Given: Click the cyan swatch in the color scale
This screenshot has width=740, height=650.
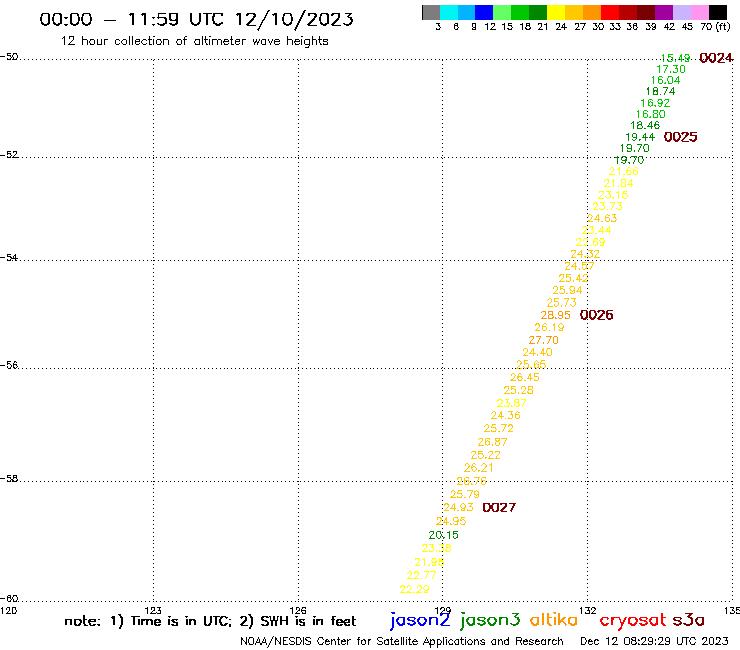Looking at the screenshot, I should click(x=449, y=12).
